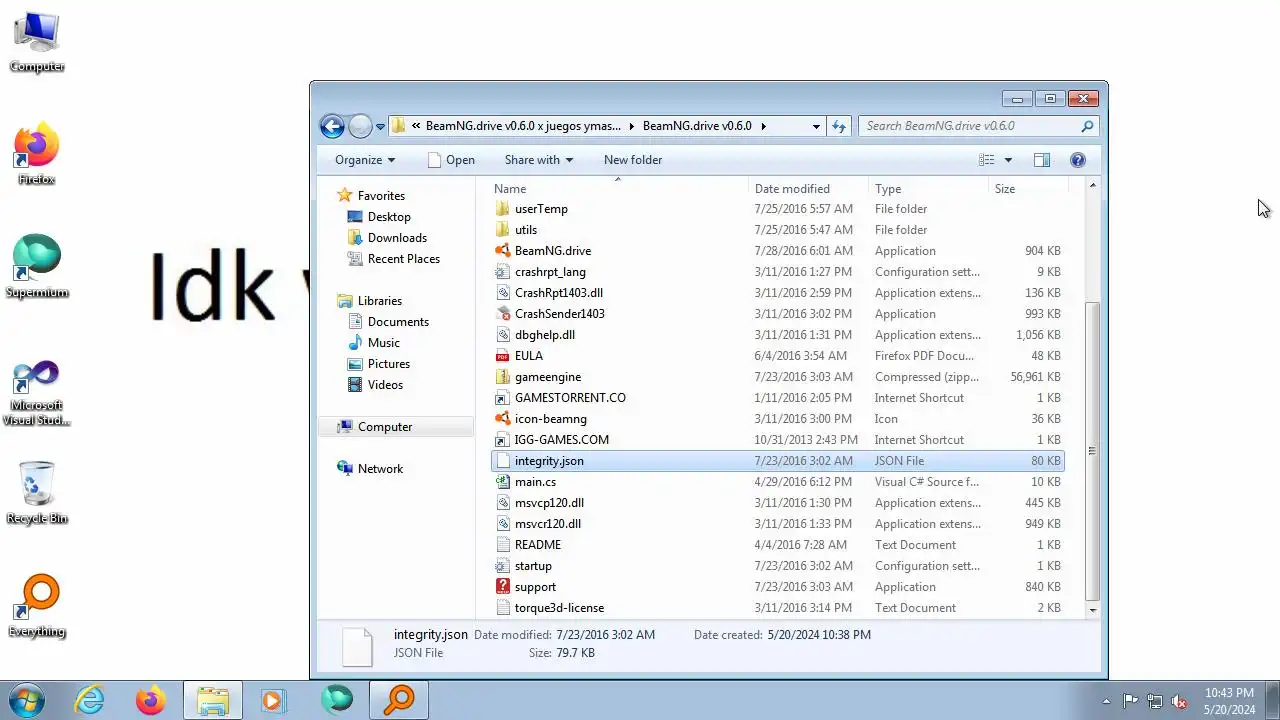This screenshot has width=1280, height=720.
Task: Select Favorites in navigation pane
Action: tap(381, 196)
